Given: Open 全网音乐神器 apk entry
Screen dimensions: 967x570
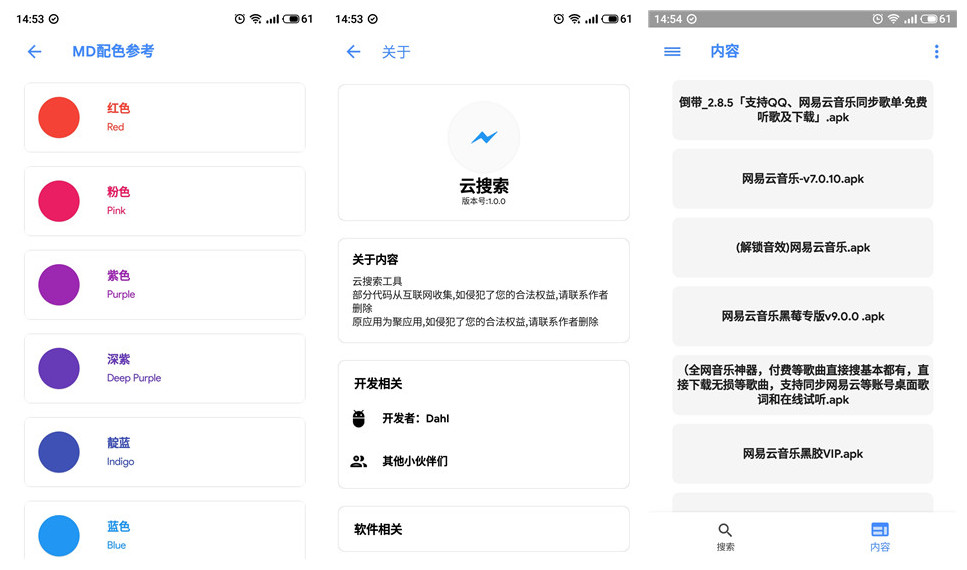Looking at the screenshot, I should click(x=802, y=385).
